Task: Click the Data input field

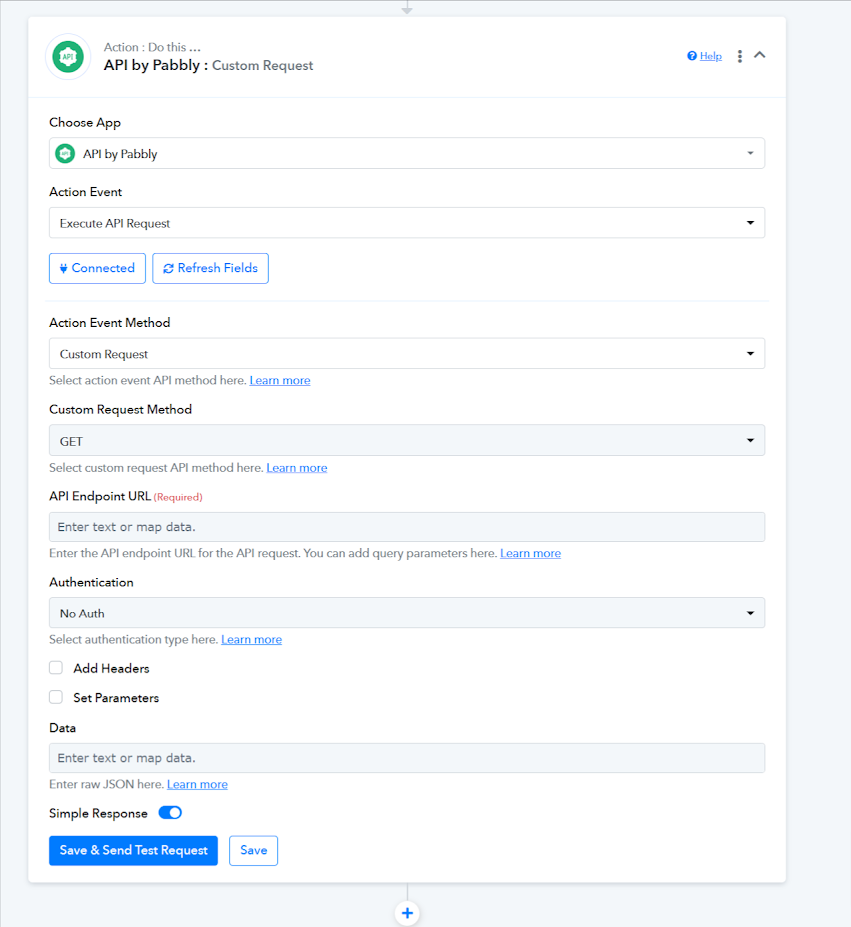Action: (x=407, y=758)
